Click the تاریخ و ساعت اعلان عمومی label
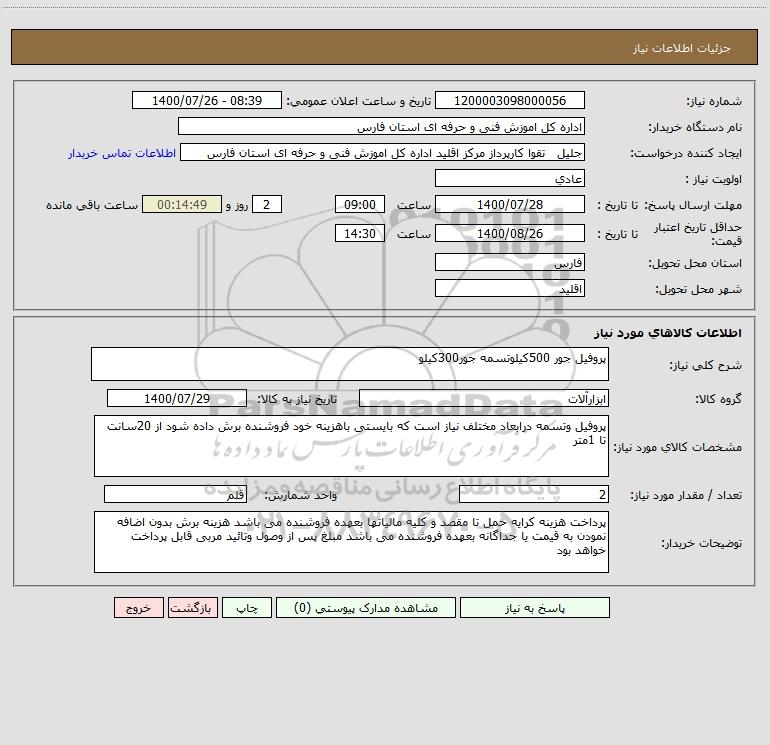Image resolution: width=770 pixels, height=745 pixels. (358, 102)
